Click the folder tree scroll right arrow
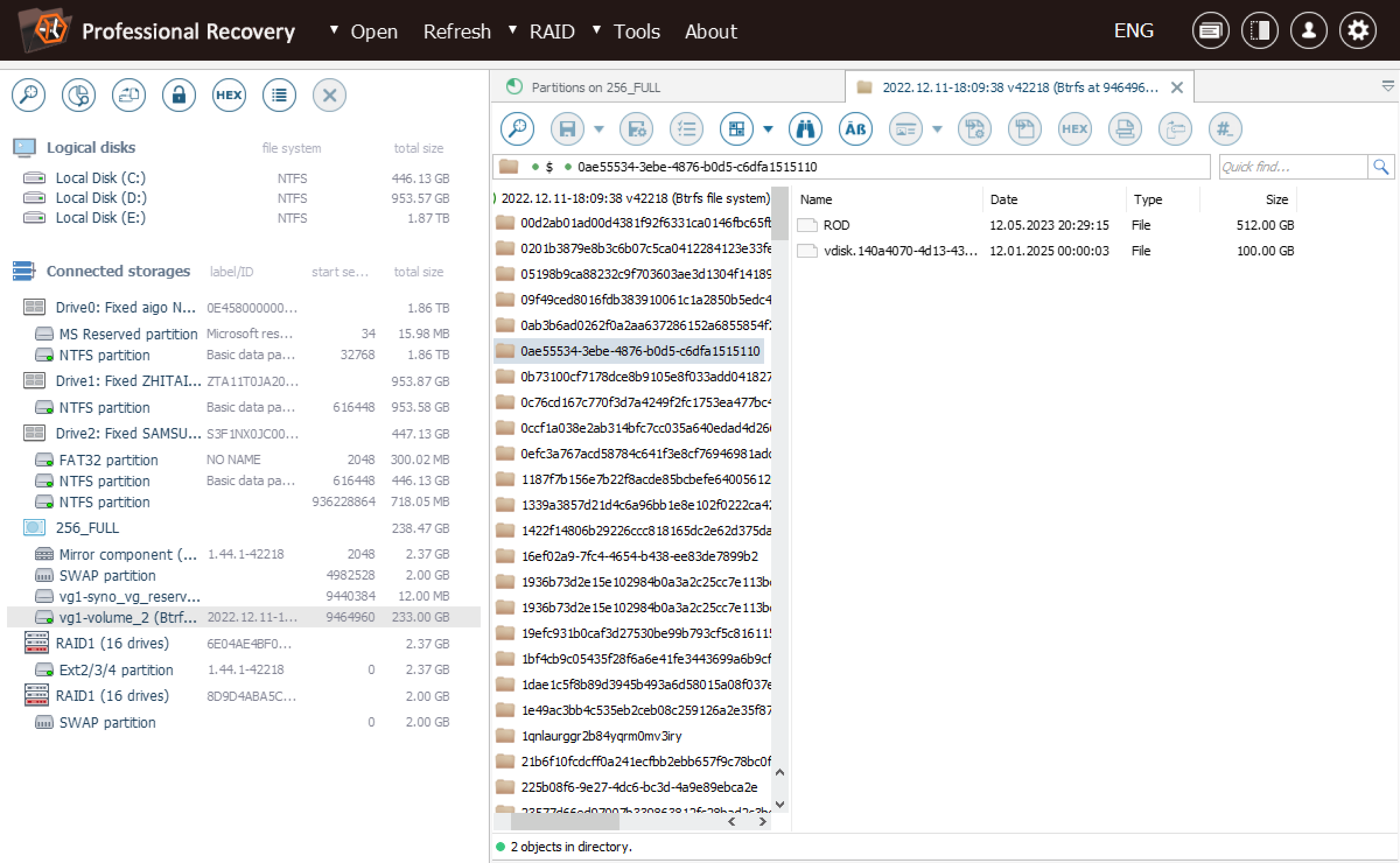The width and height of the screenshot is (1400, 863). click(762, 822)
